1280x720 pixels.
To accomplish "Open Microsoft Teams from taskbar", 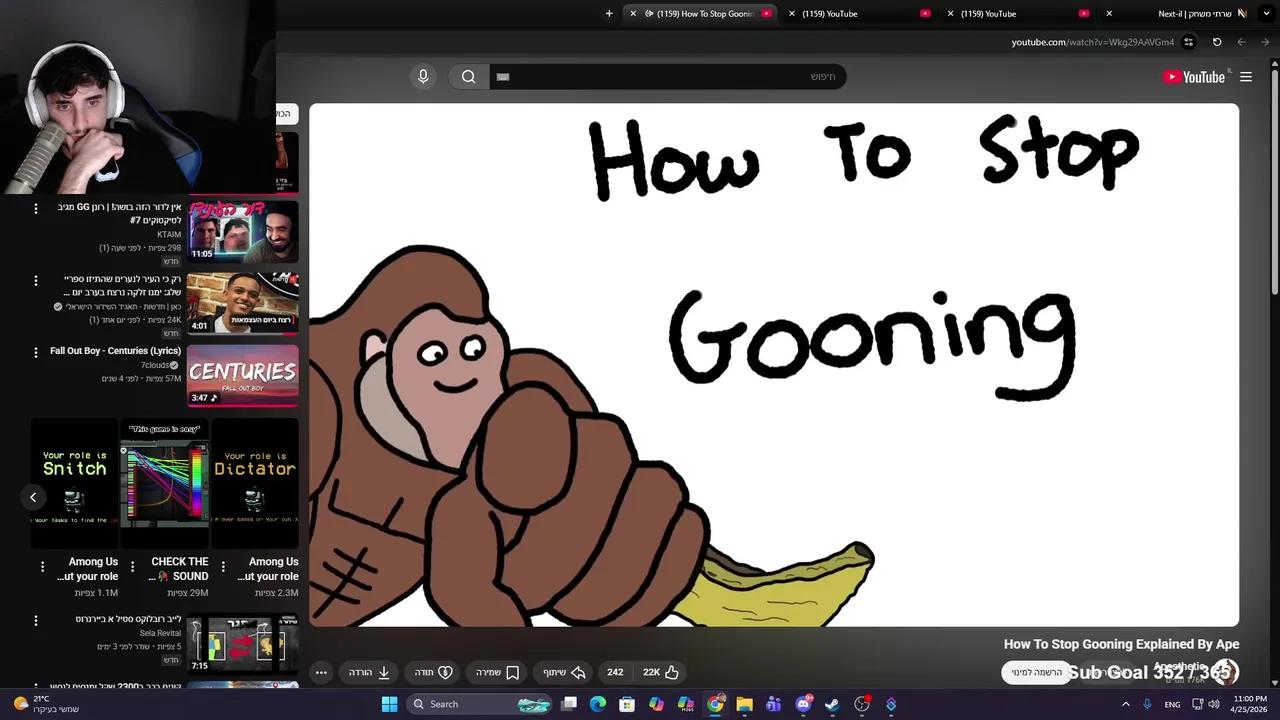I will click(x=773, y=704).
